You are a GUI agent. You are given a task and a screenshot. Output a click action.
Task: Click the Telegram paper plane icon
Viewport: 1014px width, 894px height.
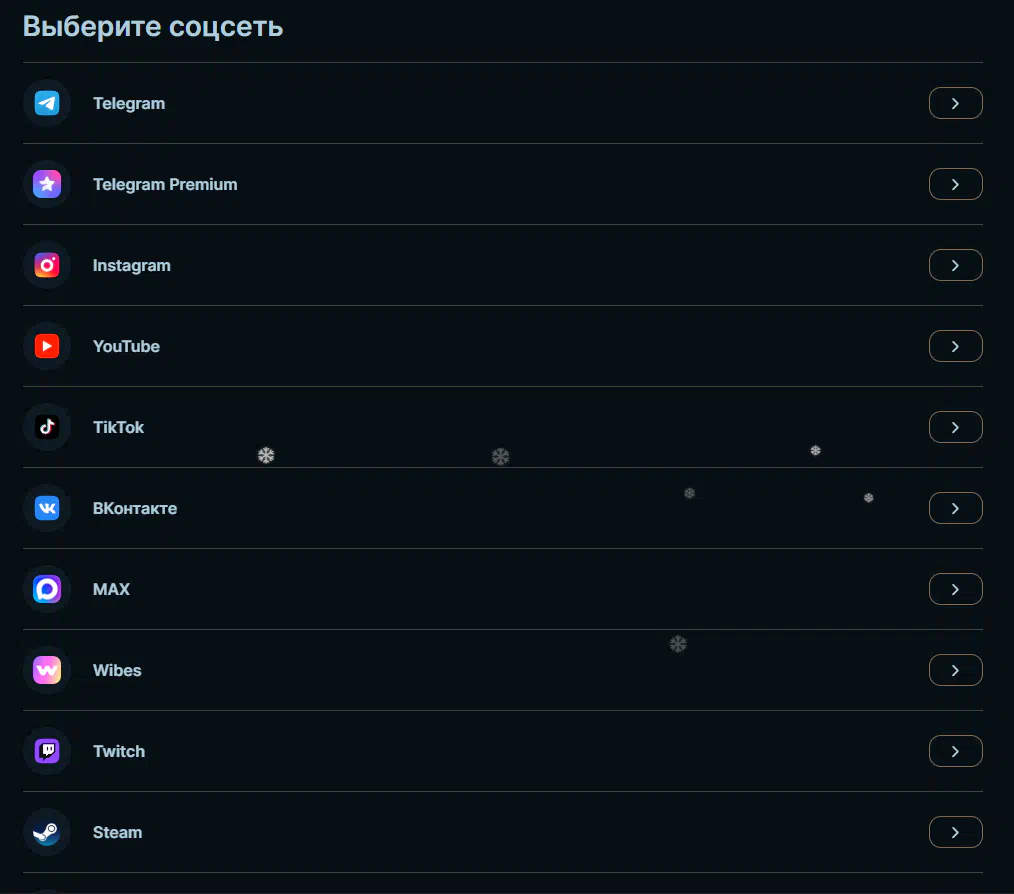click(x=47, y=103)
